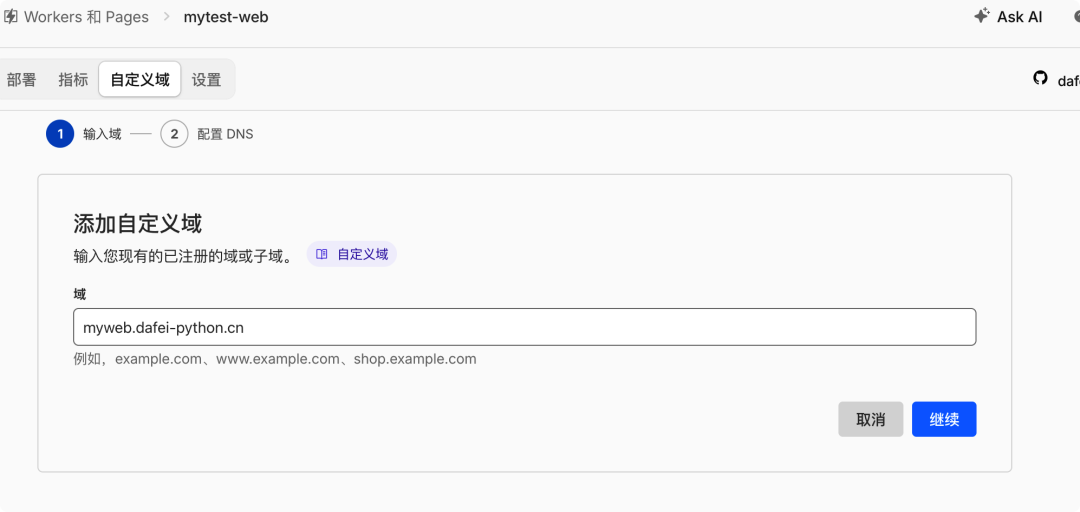The width and height of the screenshot is (1080, 512).
Task: Open Workers 和 Pages breadcrumb link
Action: (86, 17)
